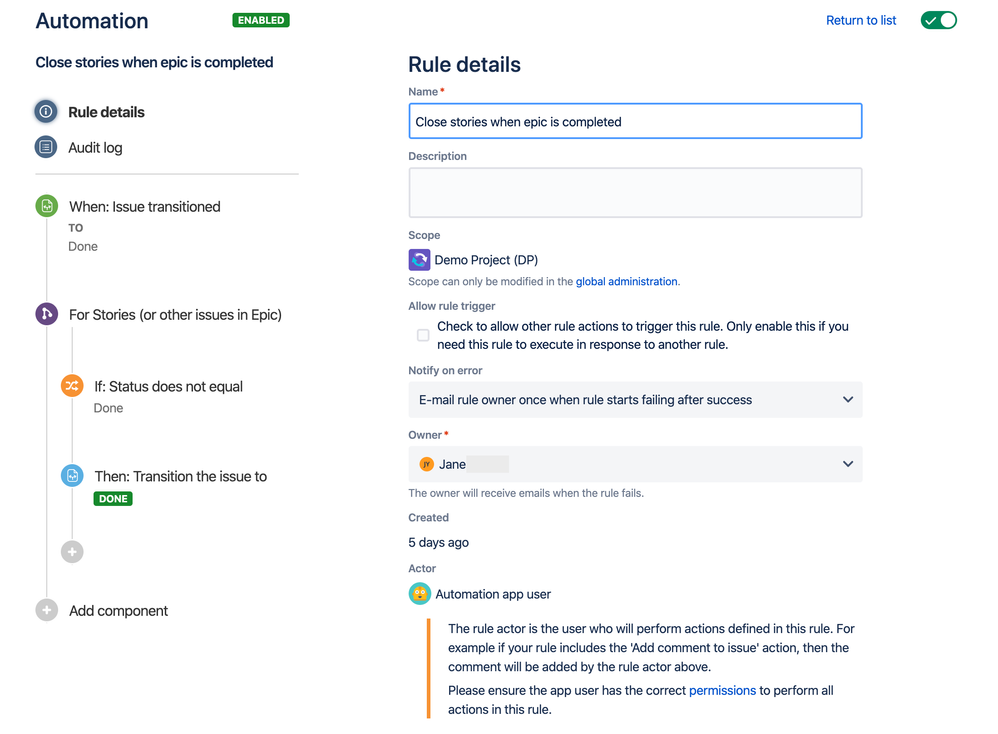Add a step with the branch plus icon
Viewport: 998px width, 734px height.
(x=72, y=551)
